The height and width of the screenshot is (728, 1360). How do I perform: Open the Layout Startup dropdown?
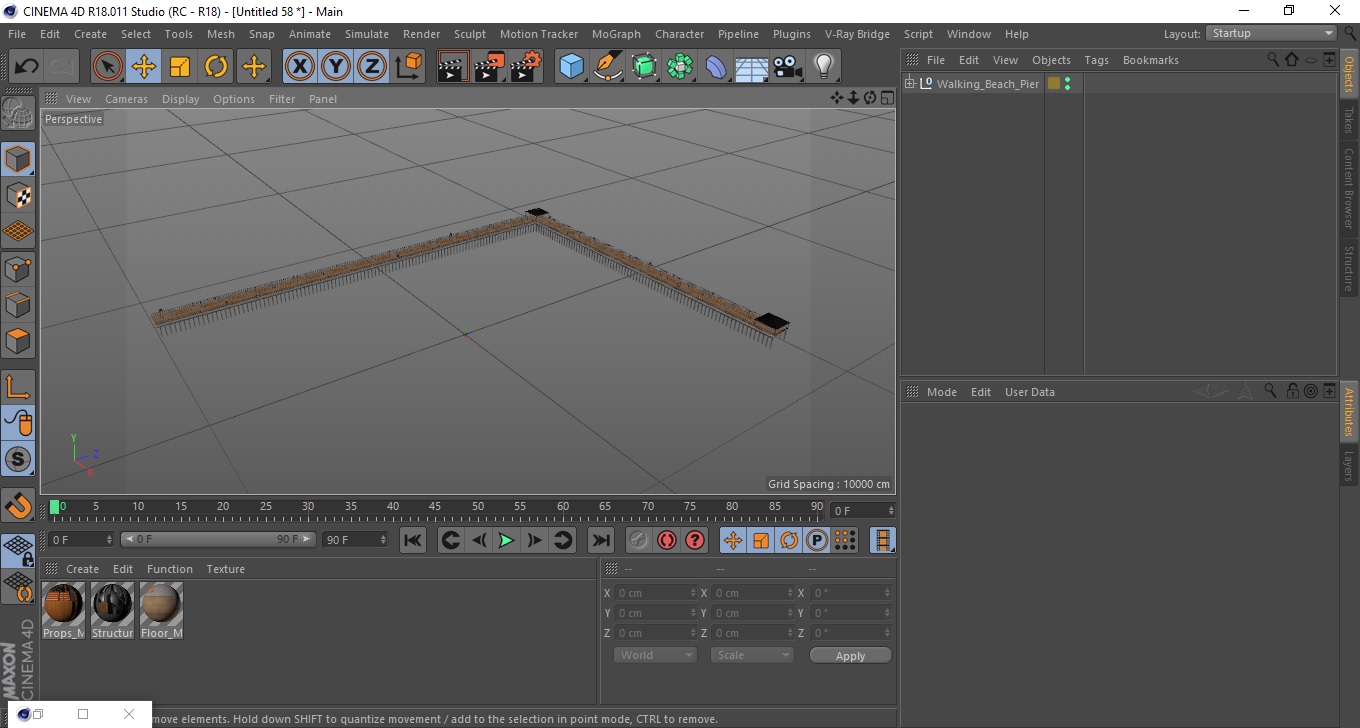(1271, 33)
